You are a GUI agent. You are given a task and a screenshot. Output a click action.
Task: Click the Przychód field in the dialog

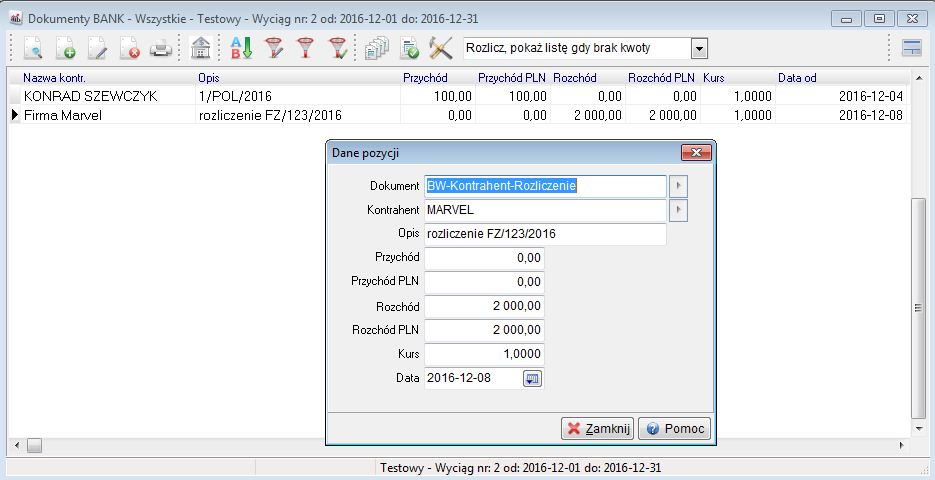(484, 258)
